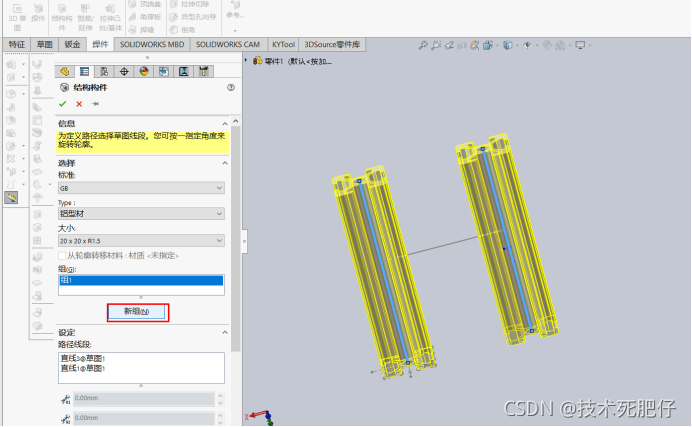This screenshot has height=427, width=692.
Task: Click the Previous View icon
Action: point(449,45)
